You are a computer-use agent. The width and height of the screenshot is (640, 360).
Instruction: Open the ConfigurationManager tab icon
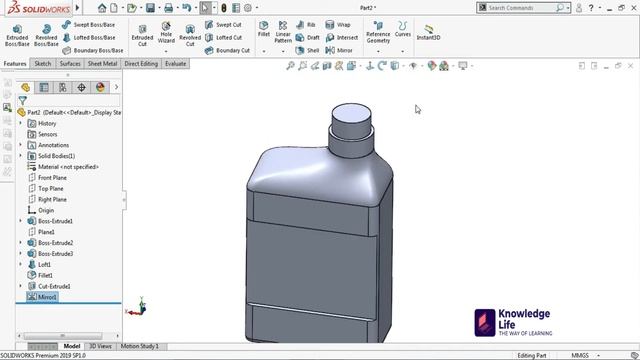point(62,87)
